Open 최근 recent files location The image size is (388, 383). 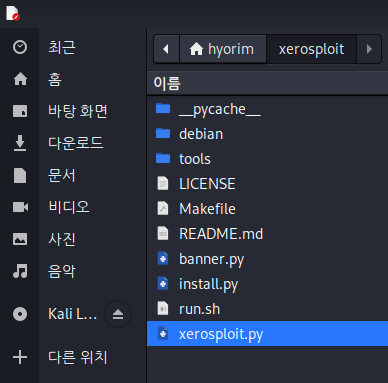[62, 47]
